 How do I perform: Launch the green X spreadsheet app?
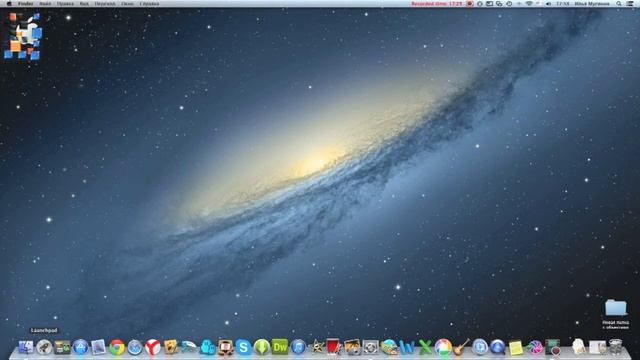(425, 347)
